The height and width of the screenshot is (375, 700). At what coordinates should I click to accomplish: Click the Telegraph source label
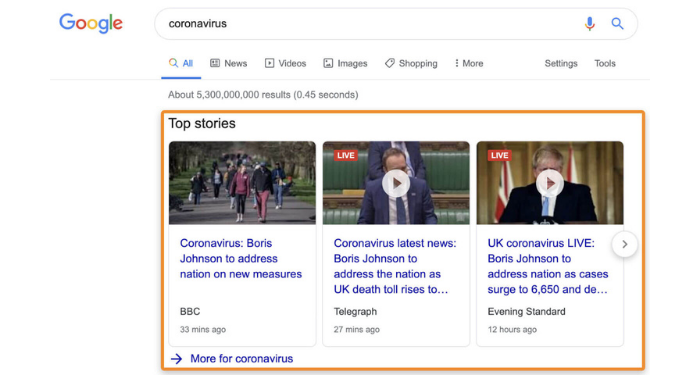[355, 312]
